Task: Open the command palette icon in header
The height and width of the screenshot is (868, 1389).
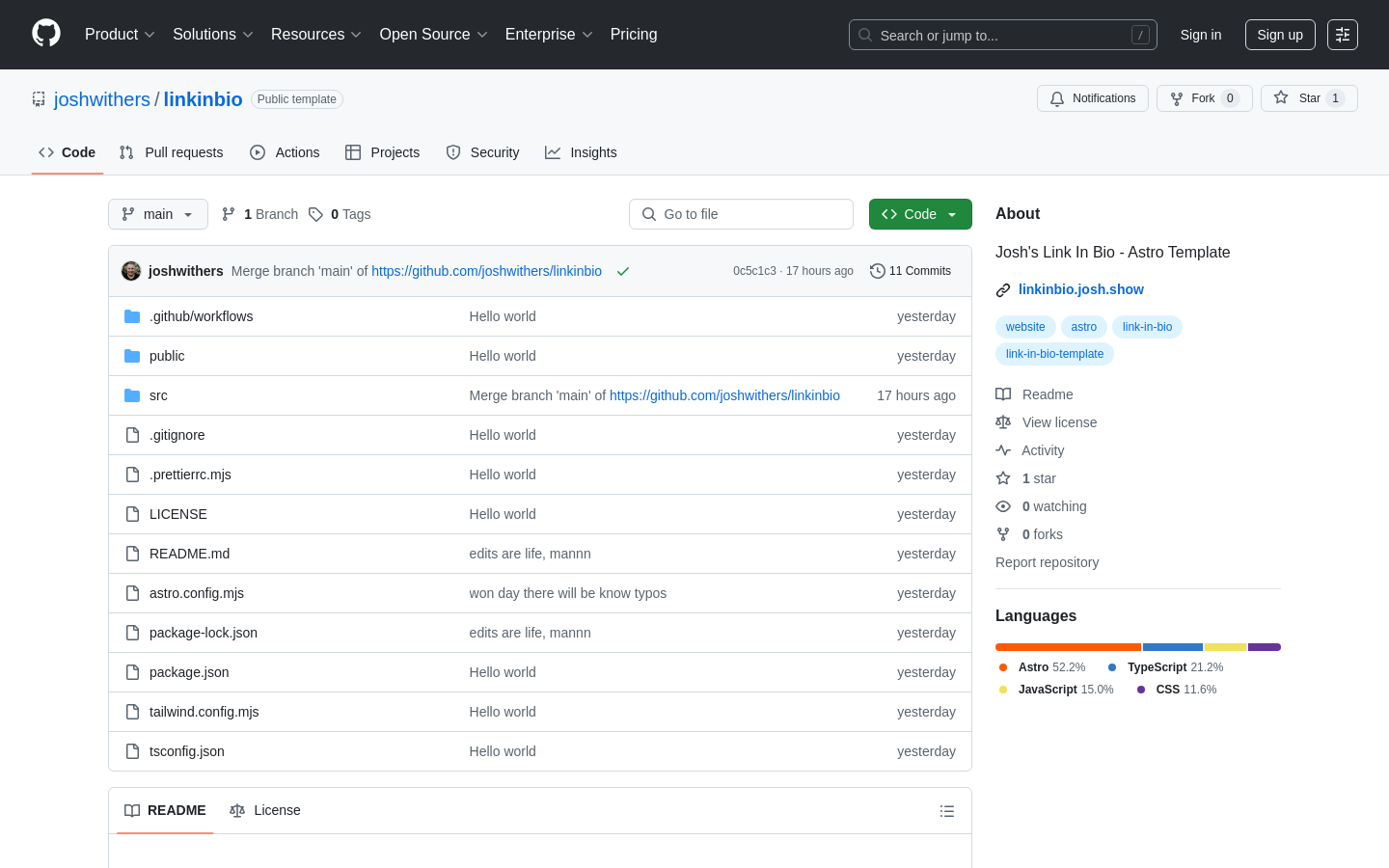Action: pyautogui.click(x=1342, y=35)
